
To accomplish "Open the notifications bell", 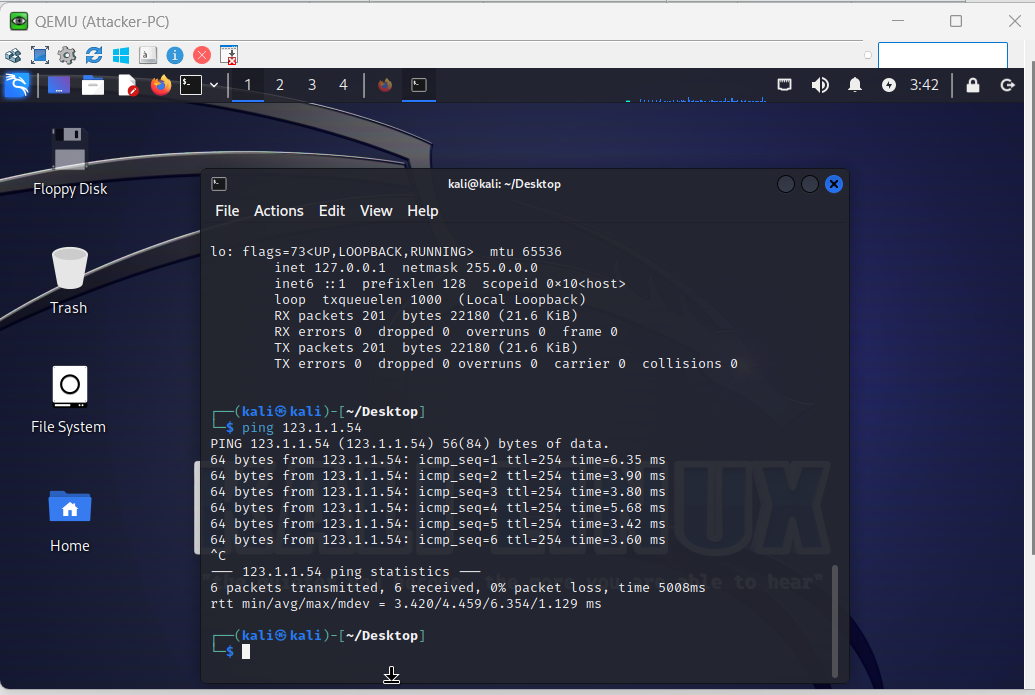I will pyautogui.click(x=855, y=85).
